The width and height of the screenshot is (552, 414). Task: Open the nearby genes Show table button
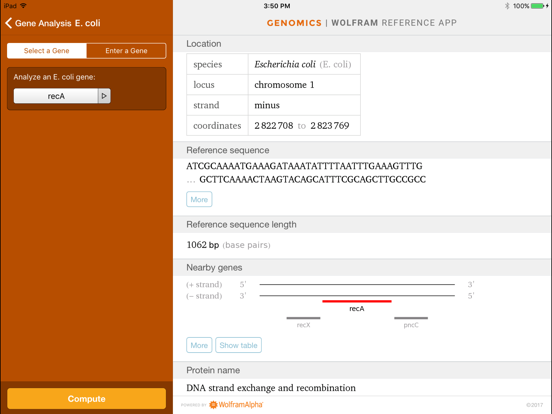pyautogui.click(x=238, y=345)
